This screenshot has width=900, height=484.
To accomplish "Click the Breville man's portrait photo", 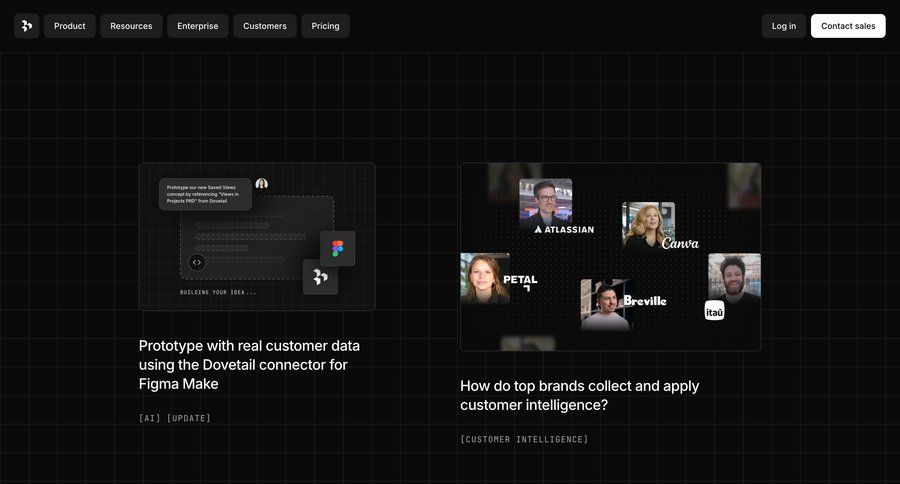I will pos(606,305).
